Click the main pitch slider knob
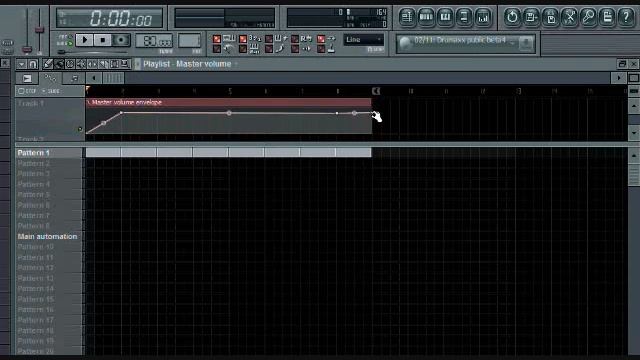Screen dimensions: 640x360 (x=40, y=30)
